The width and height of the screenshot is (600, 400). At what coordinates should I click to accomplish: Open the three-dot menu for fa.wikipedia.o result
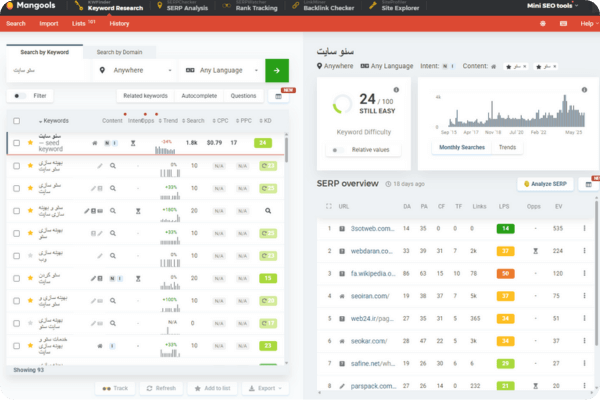584,273
